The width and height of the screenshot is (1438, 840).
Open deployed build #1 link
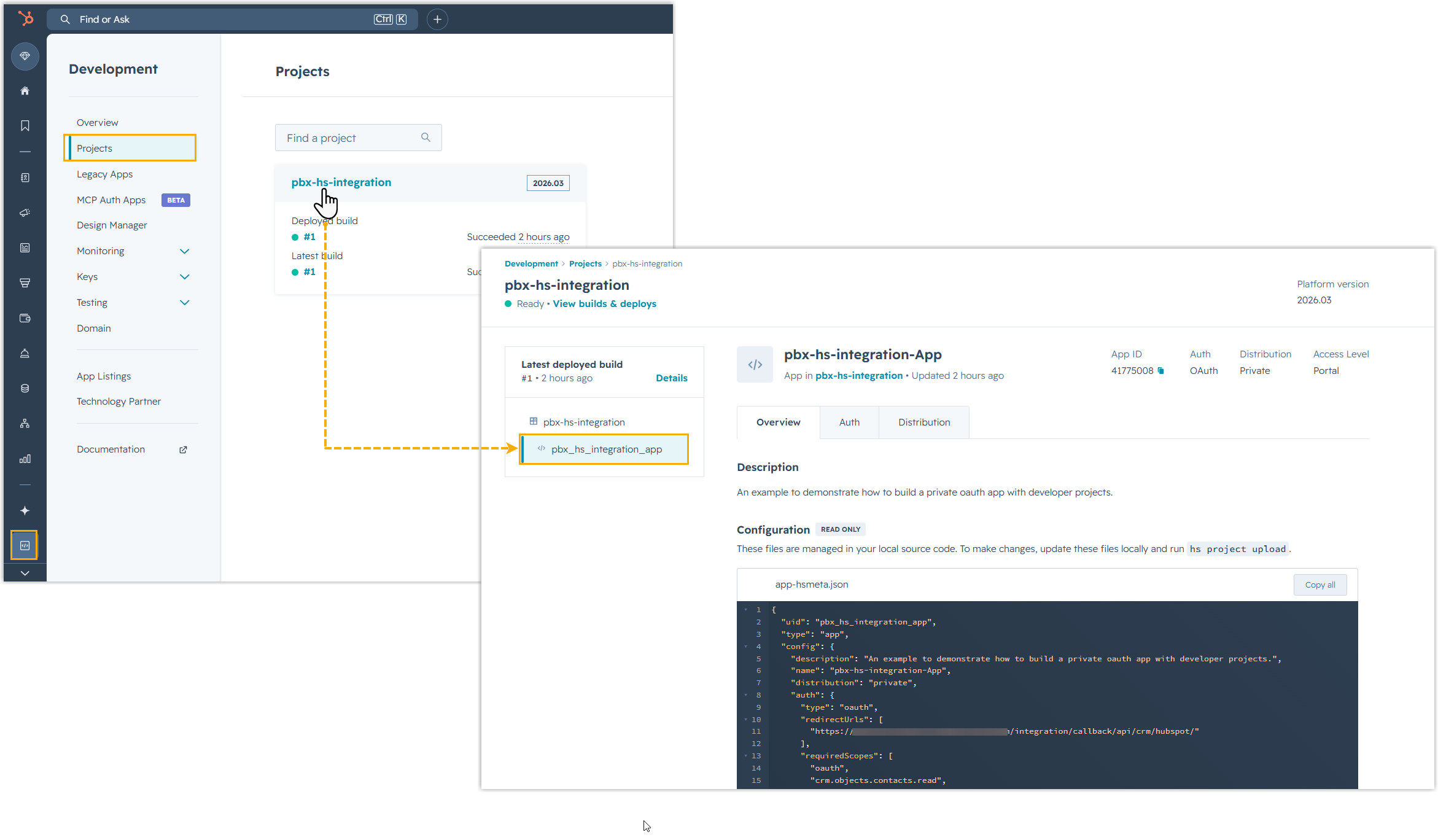pyautogui.click(x=309, y=237)
